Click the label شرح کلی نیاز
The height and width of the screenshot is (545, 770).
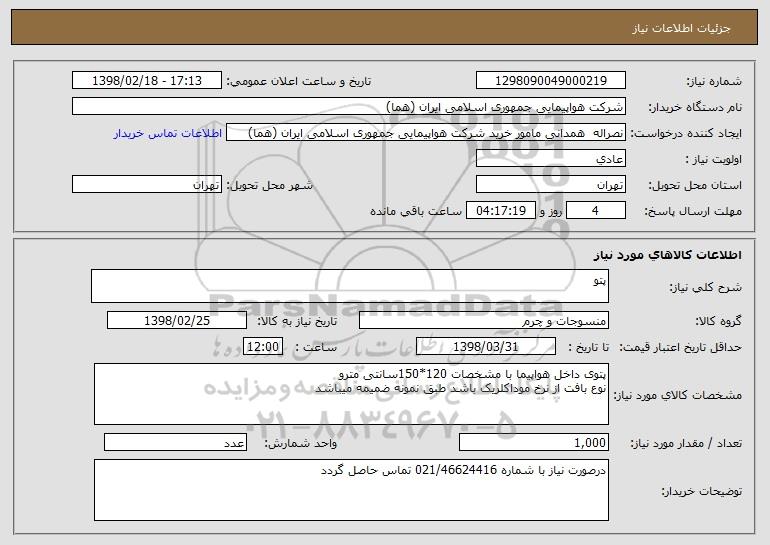click(x=705, y=288)
